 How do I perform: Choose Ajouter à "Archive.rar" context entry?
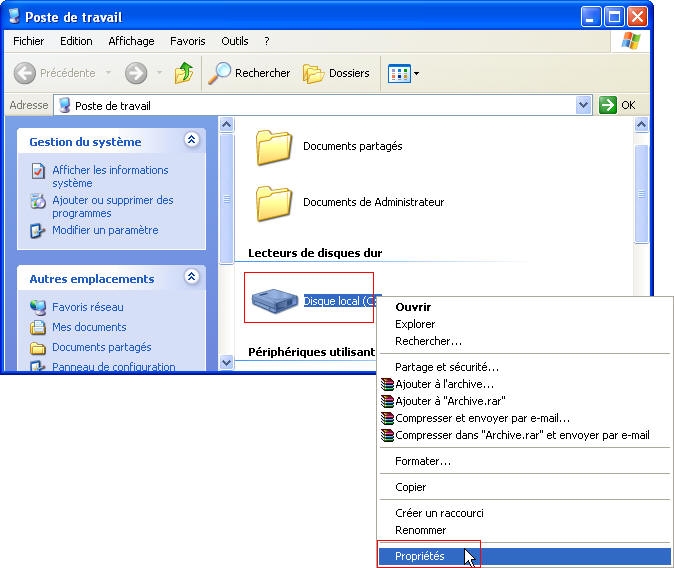pyautogui.click(x=524, y=401)
